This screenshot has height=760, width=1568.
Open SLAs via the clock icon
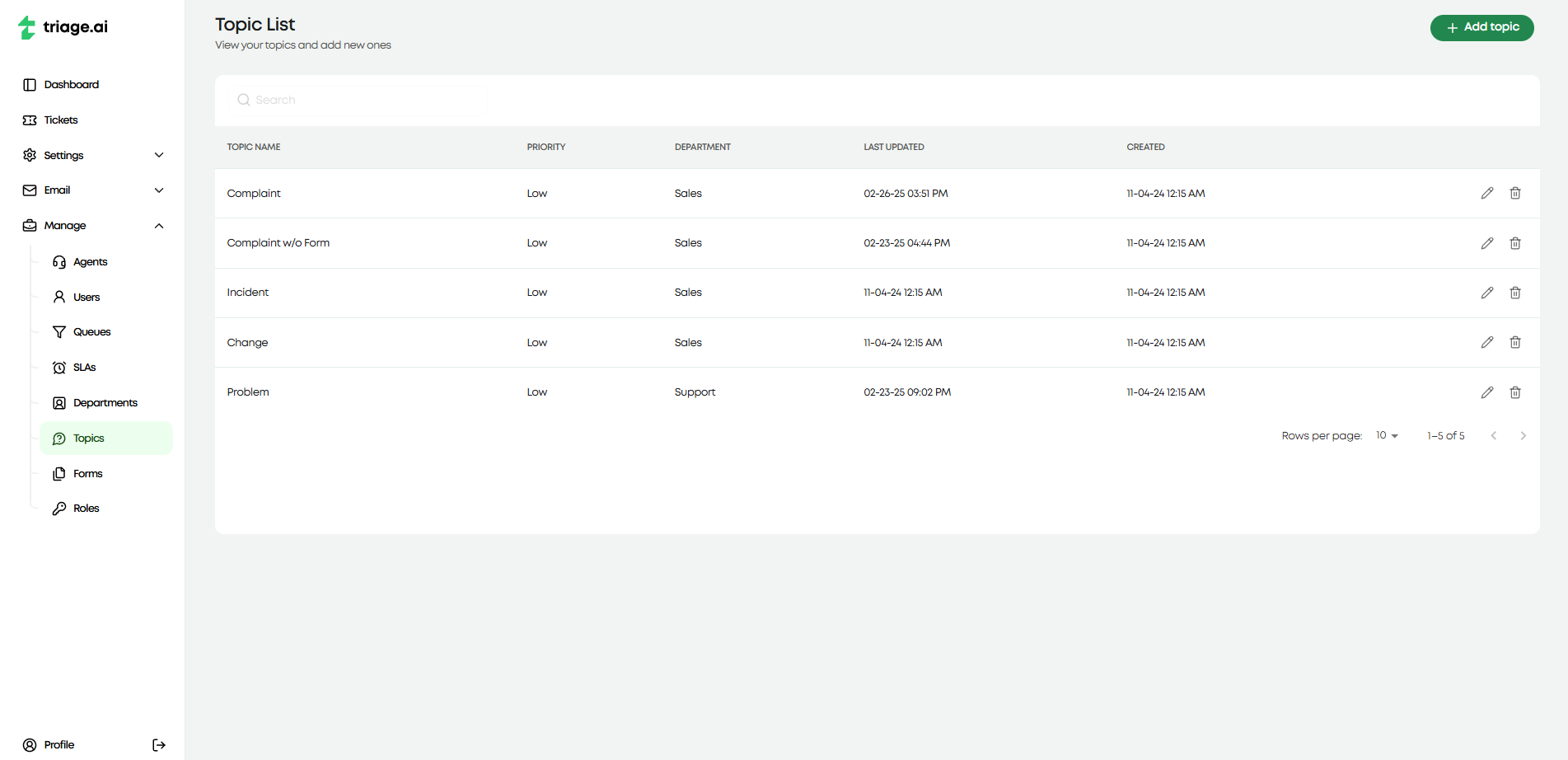[59, 367]
